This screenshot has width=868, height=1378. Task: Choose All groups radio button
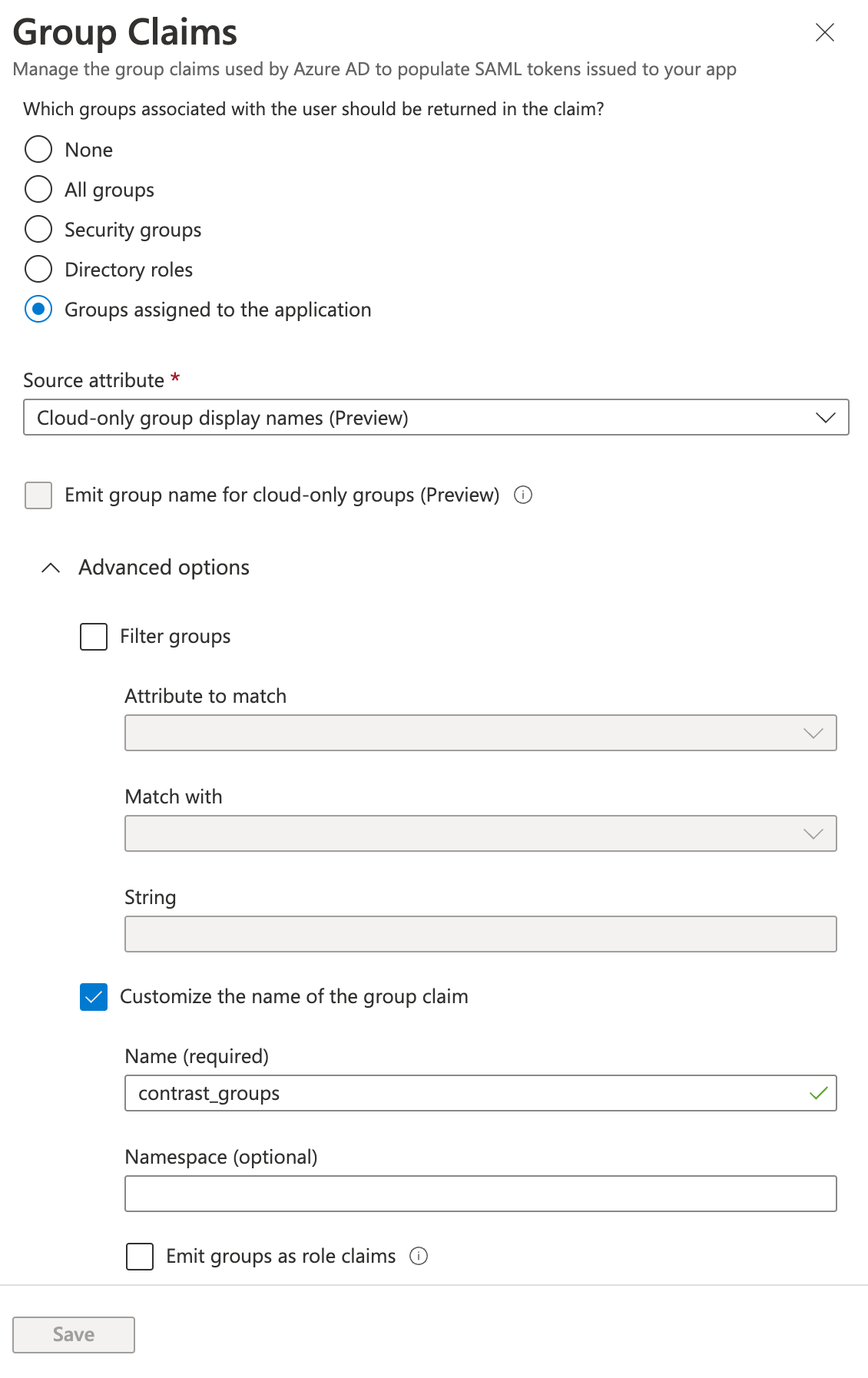tap(38, 189)
